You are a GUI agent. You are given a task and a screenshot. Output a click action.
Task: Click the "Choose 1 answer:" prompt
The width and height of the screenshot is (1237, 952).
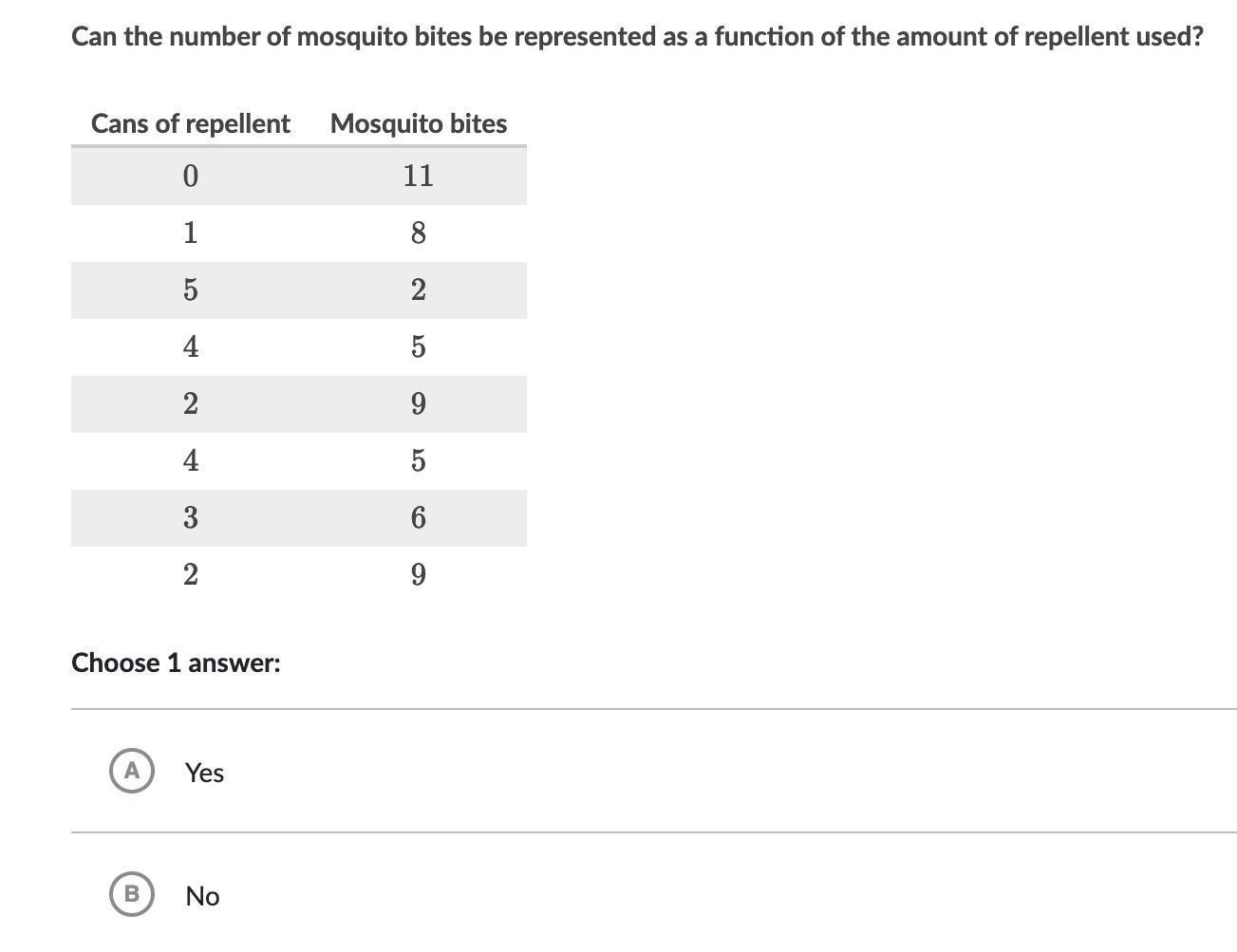[176, 663]
